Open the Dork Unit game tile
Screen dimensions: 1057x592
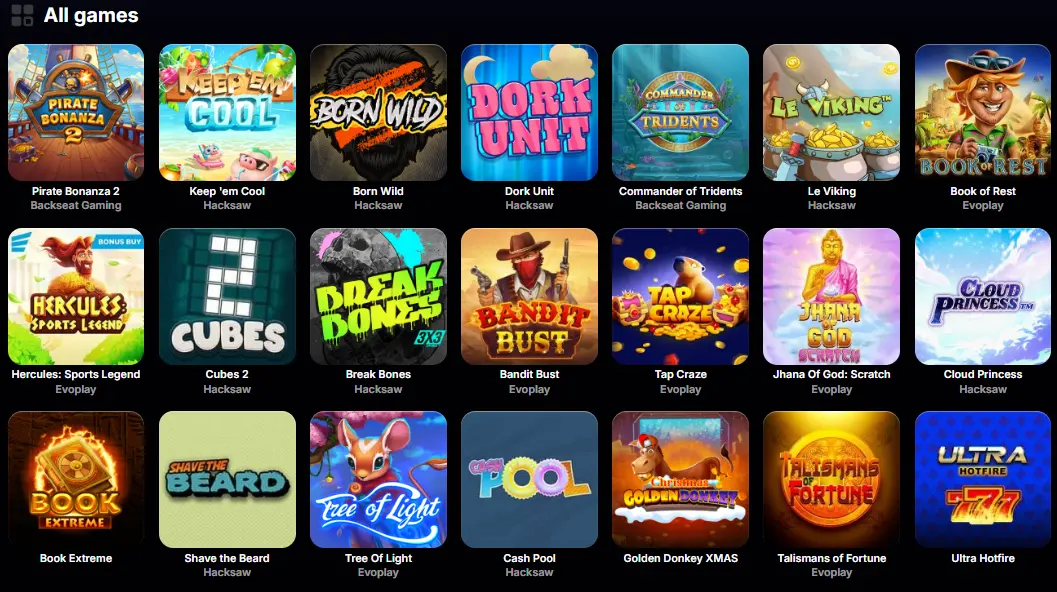tap(529, 113)
